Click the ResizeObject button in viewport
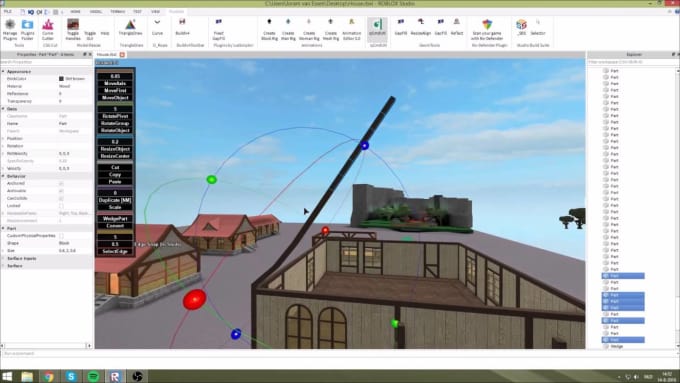 [115, 149]
